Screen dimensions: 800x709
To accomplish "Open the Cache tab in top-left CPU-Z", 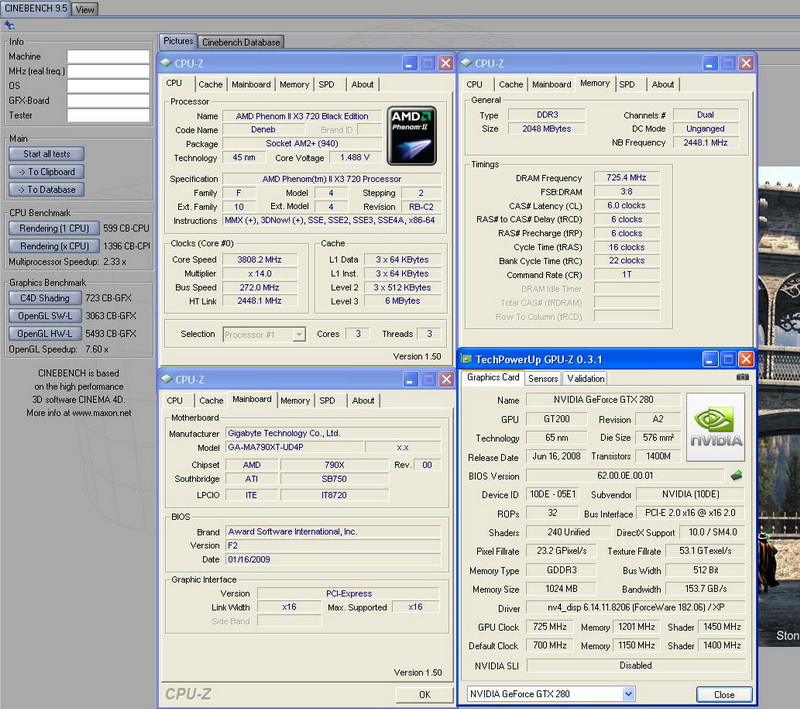I will [x=210, y=85].
